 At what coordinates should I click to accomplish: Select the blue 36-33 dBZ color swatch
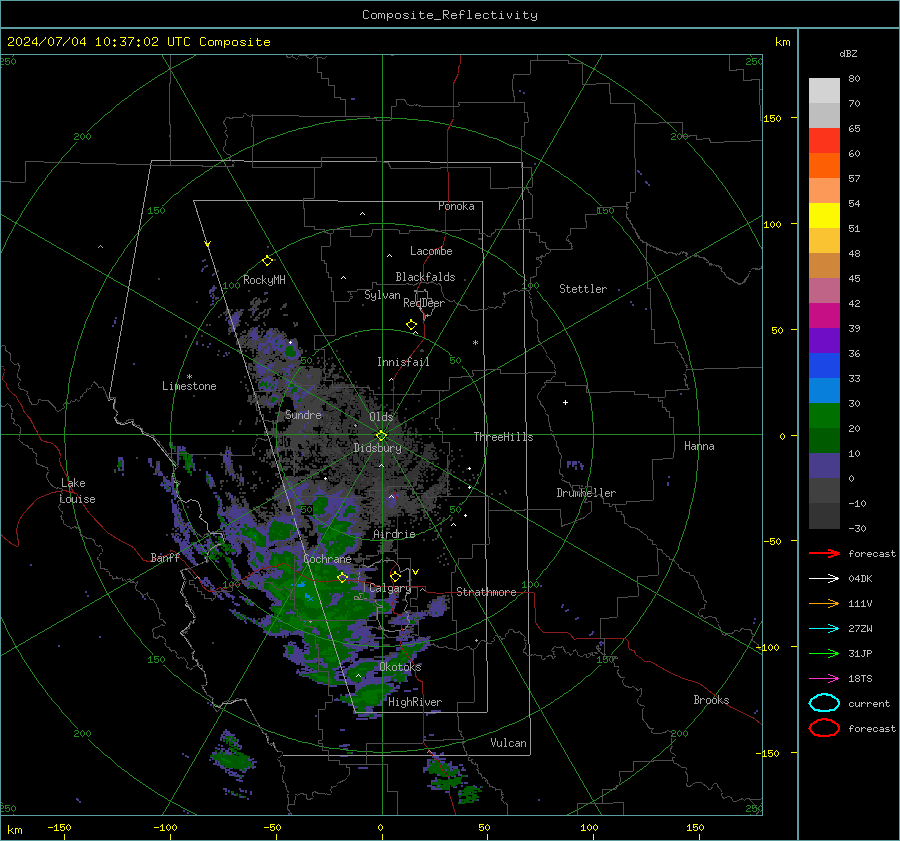(824, 366)
